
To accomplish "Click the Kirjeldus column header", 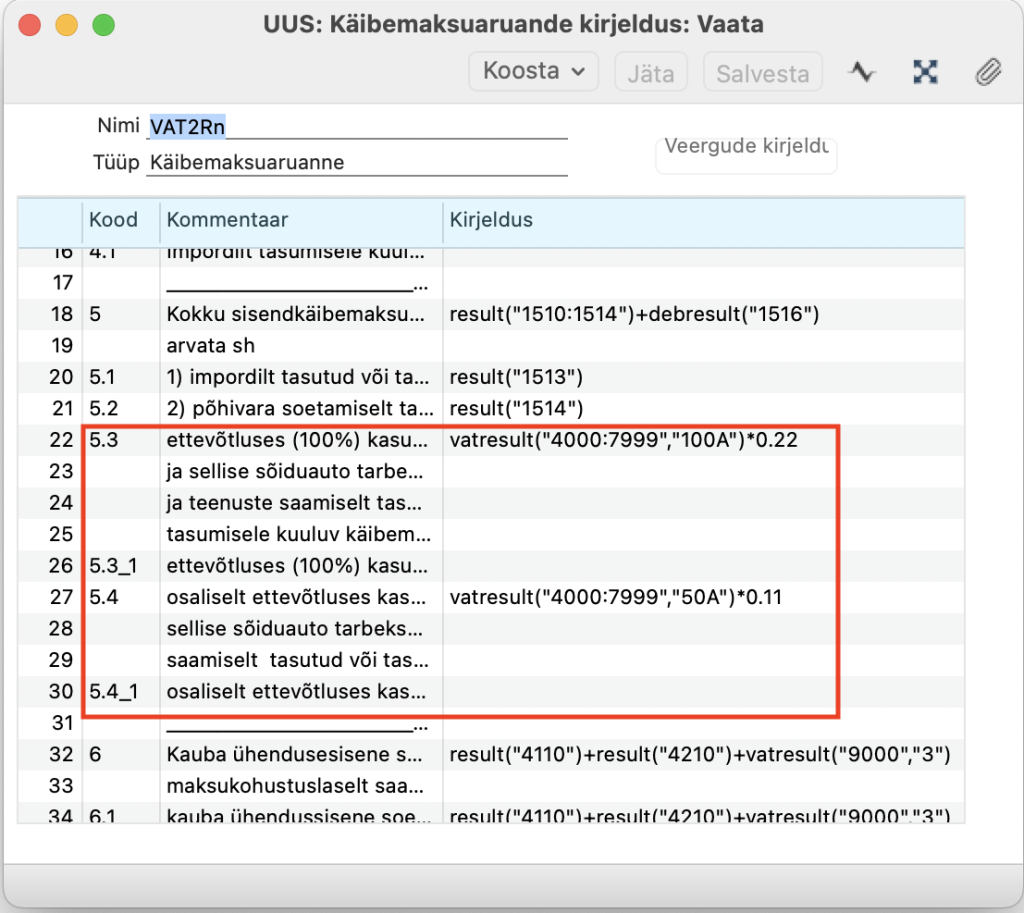I will (x=492, y=220).
